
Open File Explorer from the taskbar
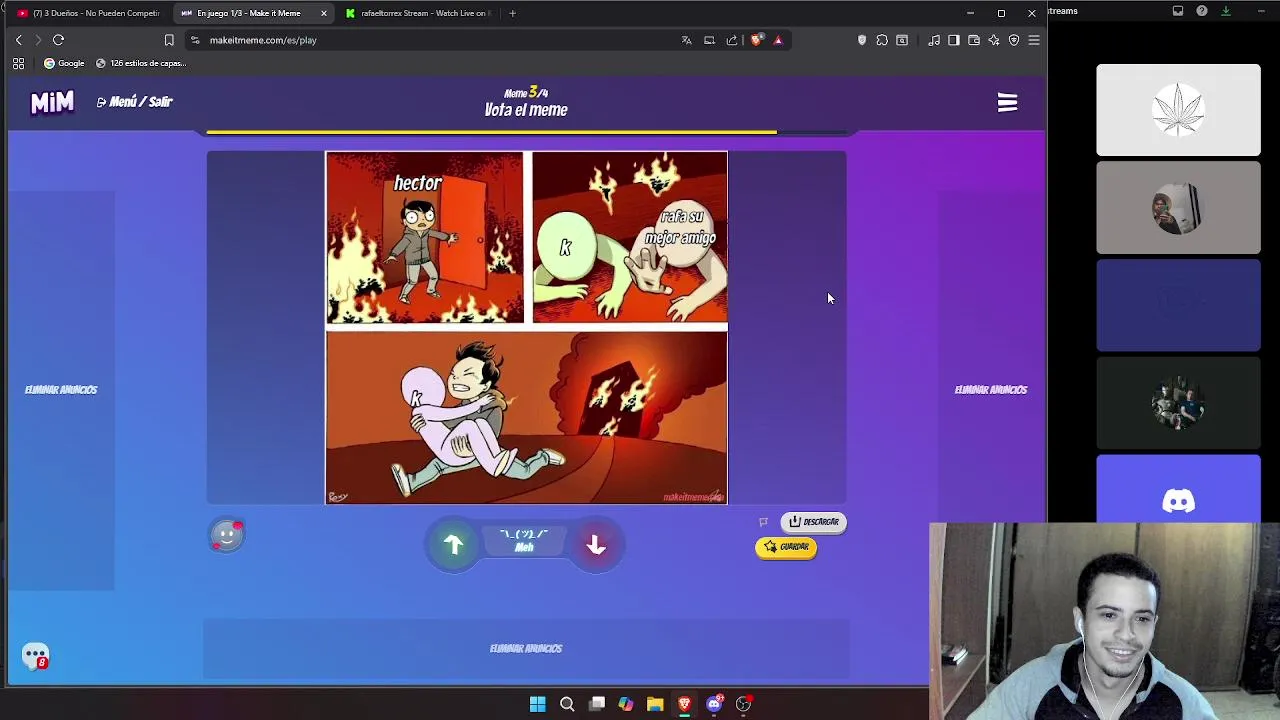[x=655, y=704]
